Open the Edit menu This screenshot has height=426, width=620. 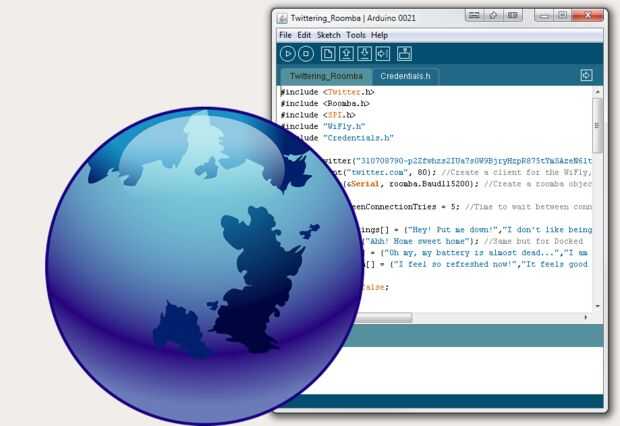(x=304, y=35)
